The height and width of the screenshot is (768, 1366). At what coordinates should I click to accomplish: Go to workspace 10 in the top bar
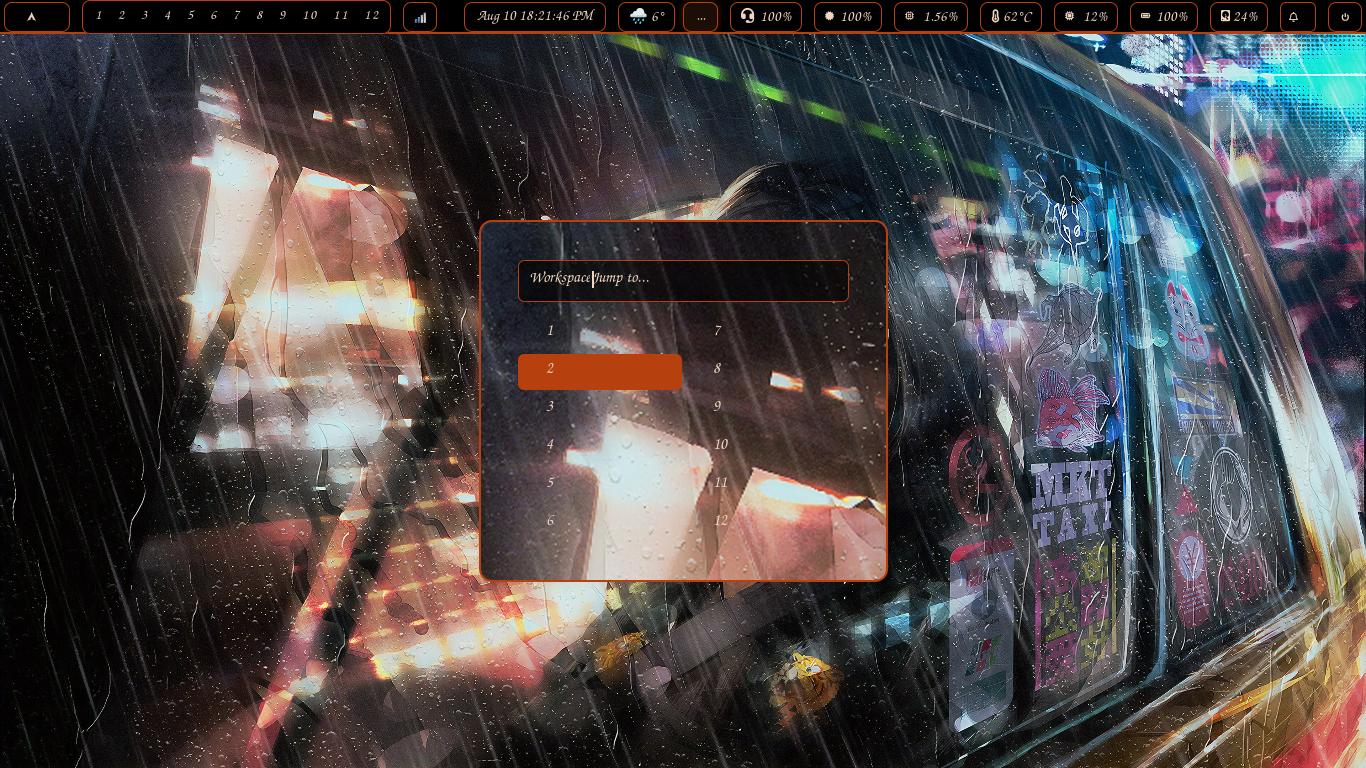[310, 16]
